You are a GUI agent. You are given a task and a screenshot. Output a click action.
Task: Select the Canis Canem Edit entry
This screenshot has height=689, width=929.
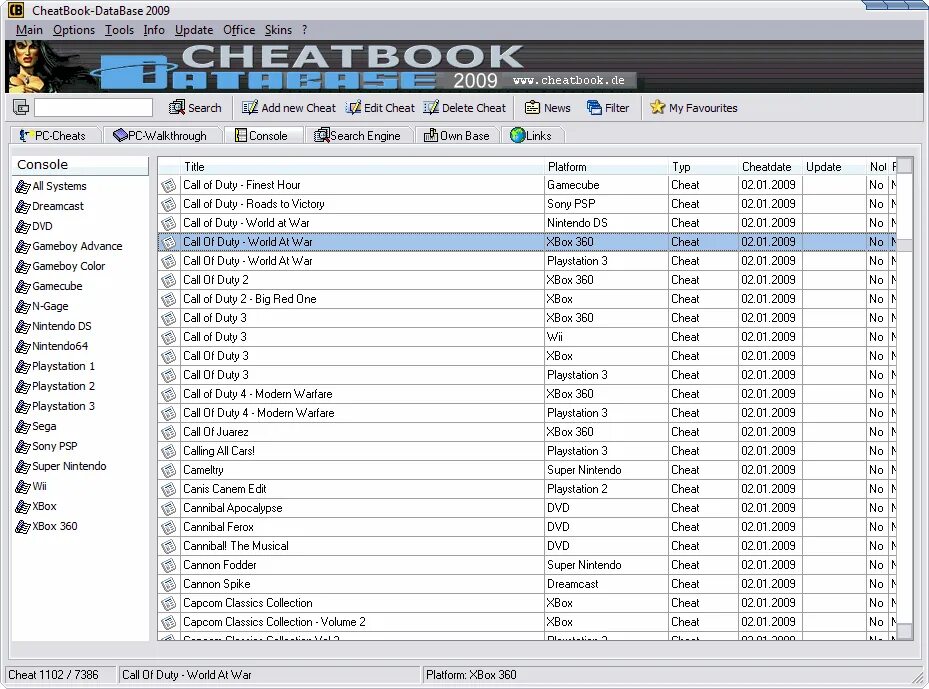pos(527,489)
